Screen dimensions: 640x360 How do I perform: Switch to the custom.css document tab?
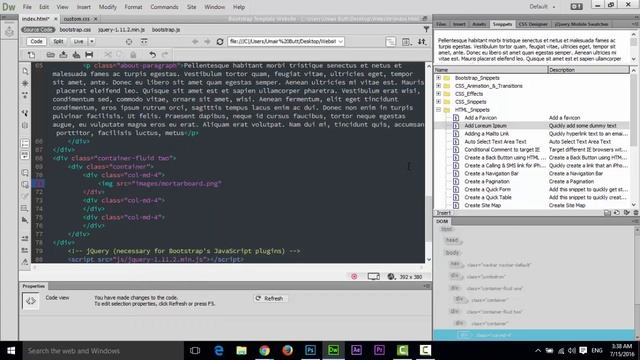[x=76, y=19]
